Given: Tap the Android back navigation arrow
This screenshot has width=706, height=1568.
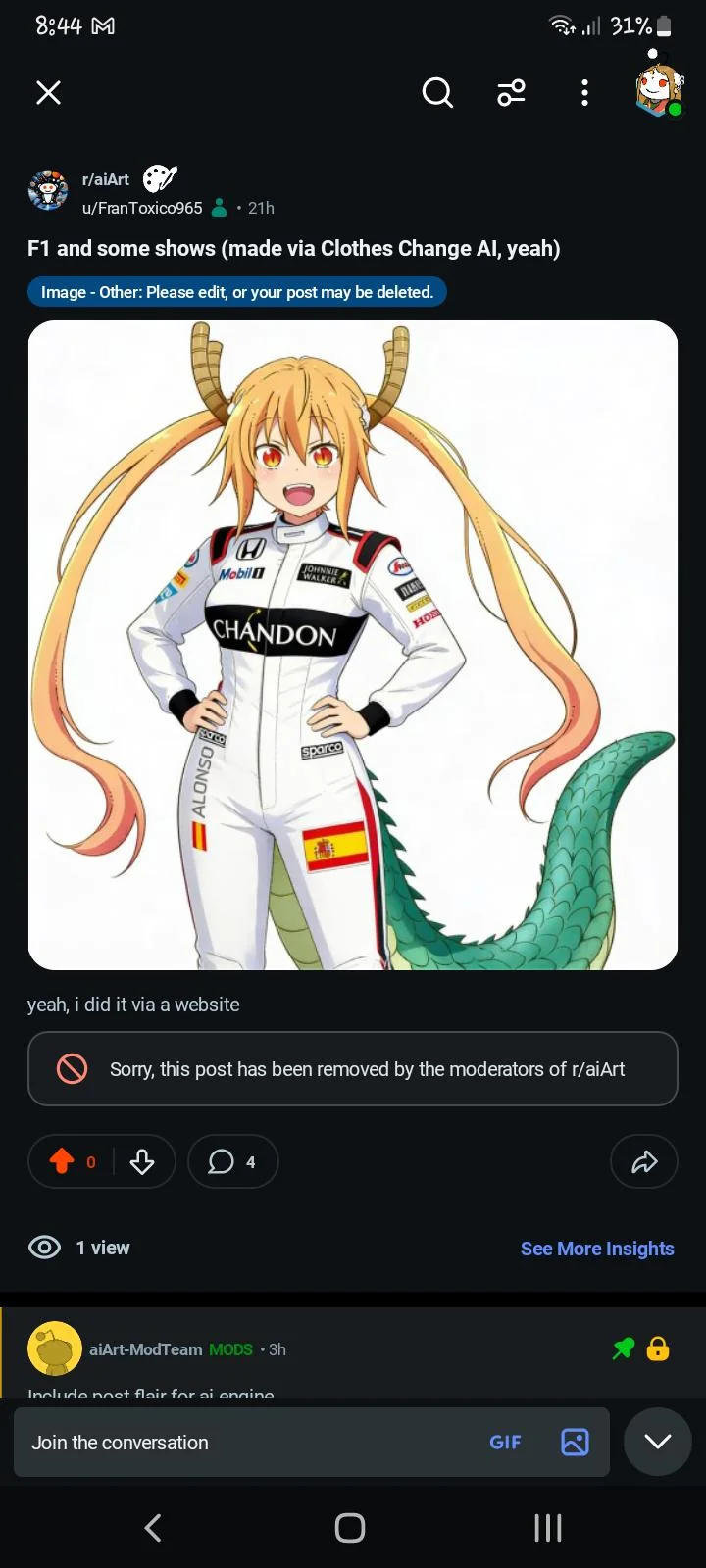Looking at the screenshot, I should [153, 1528].
